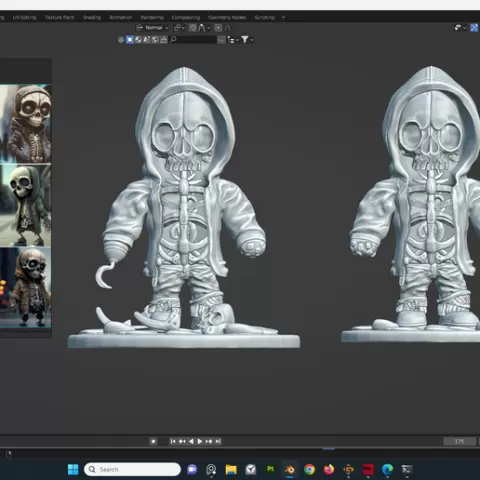Viewport: 480px width, 480px height.
Task: Open the pivot point dropdown
Action: point(179,28)
